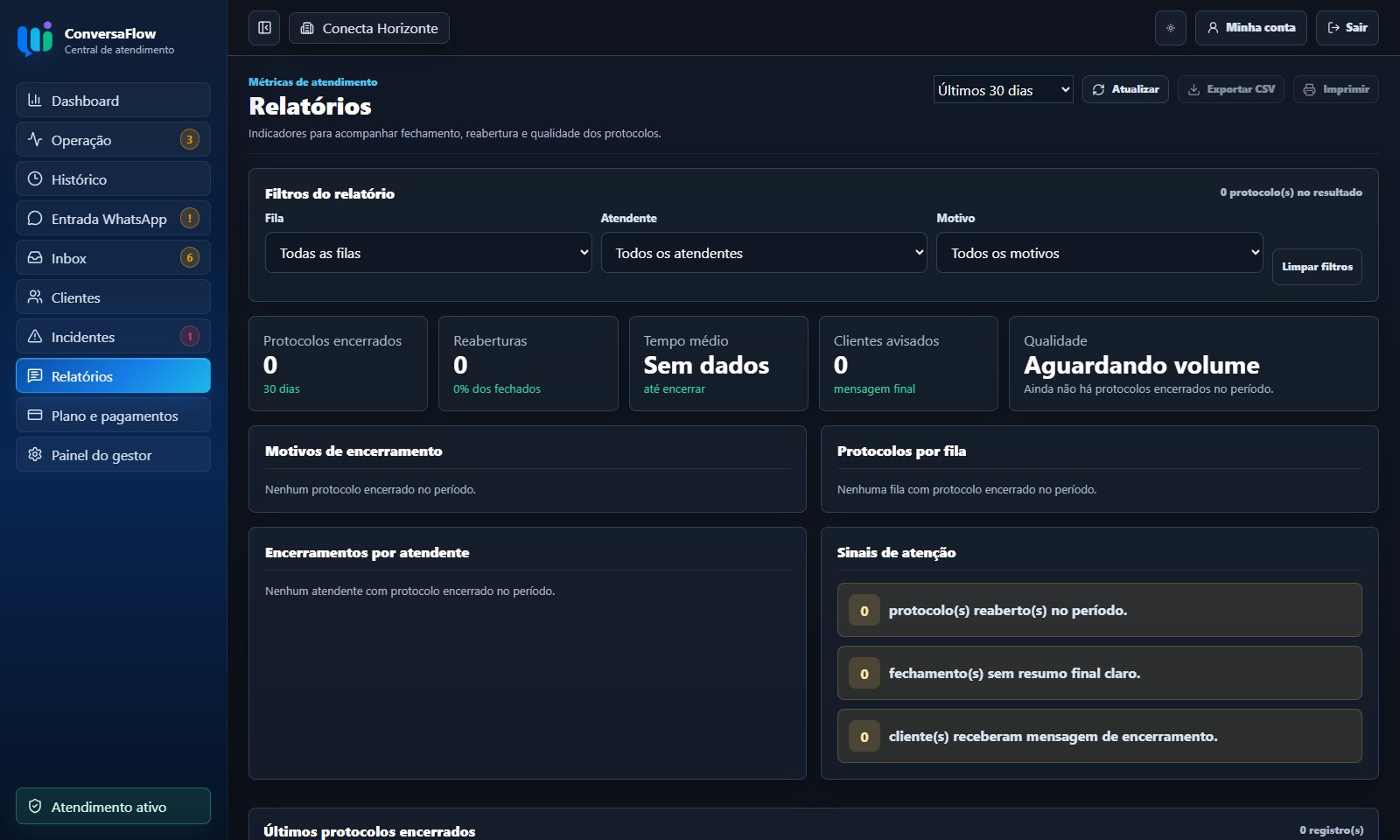
Task: Collapse the sidebar with the panel icon
Action: (264, 28)
